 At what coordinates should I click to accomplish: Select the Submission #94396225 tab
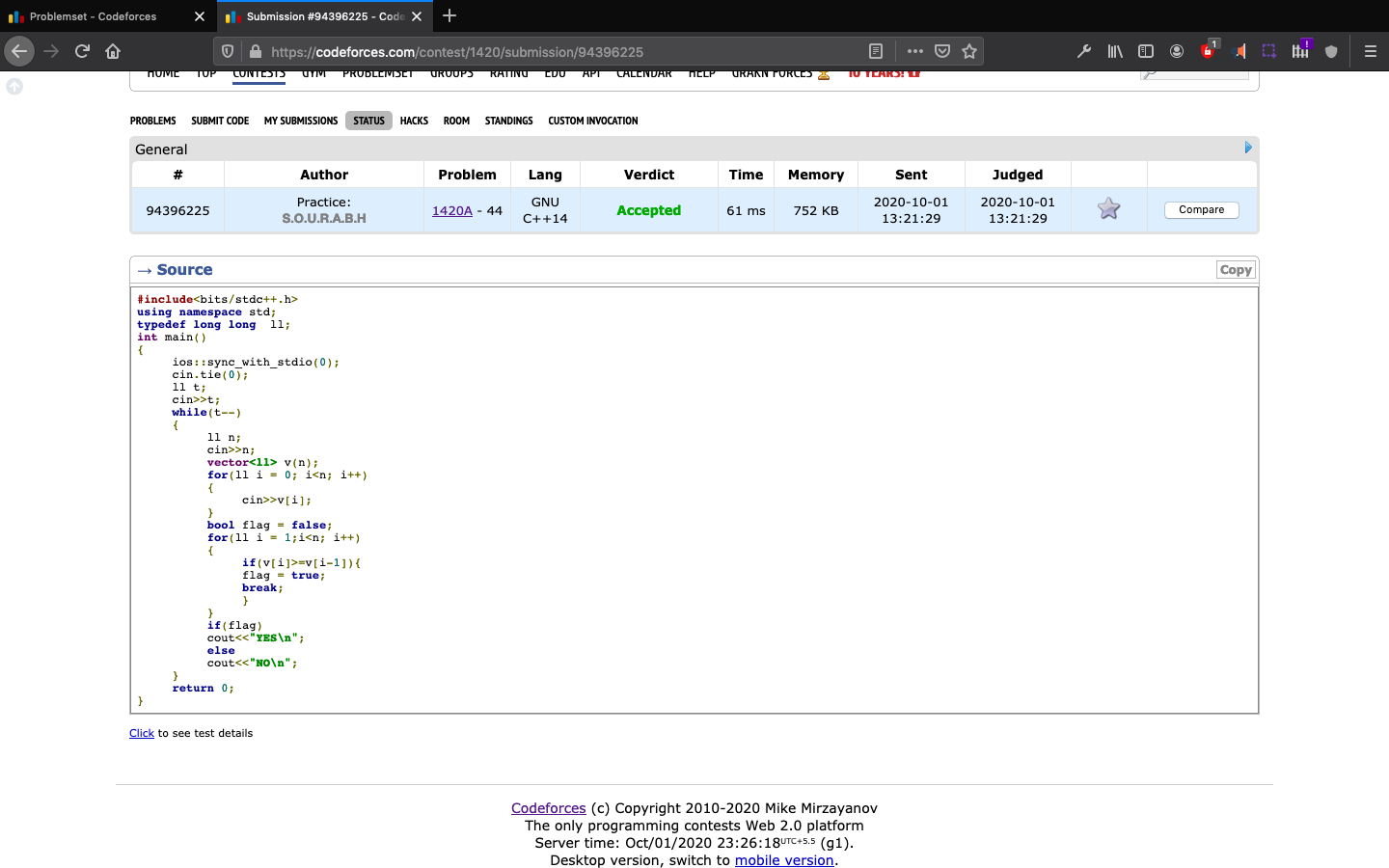coord(324,16)
